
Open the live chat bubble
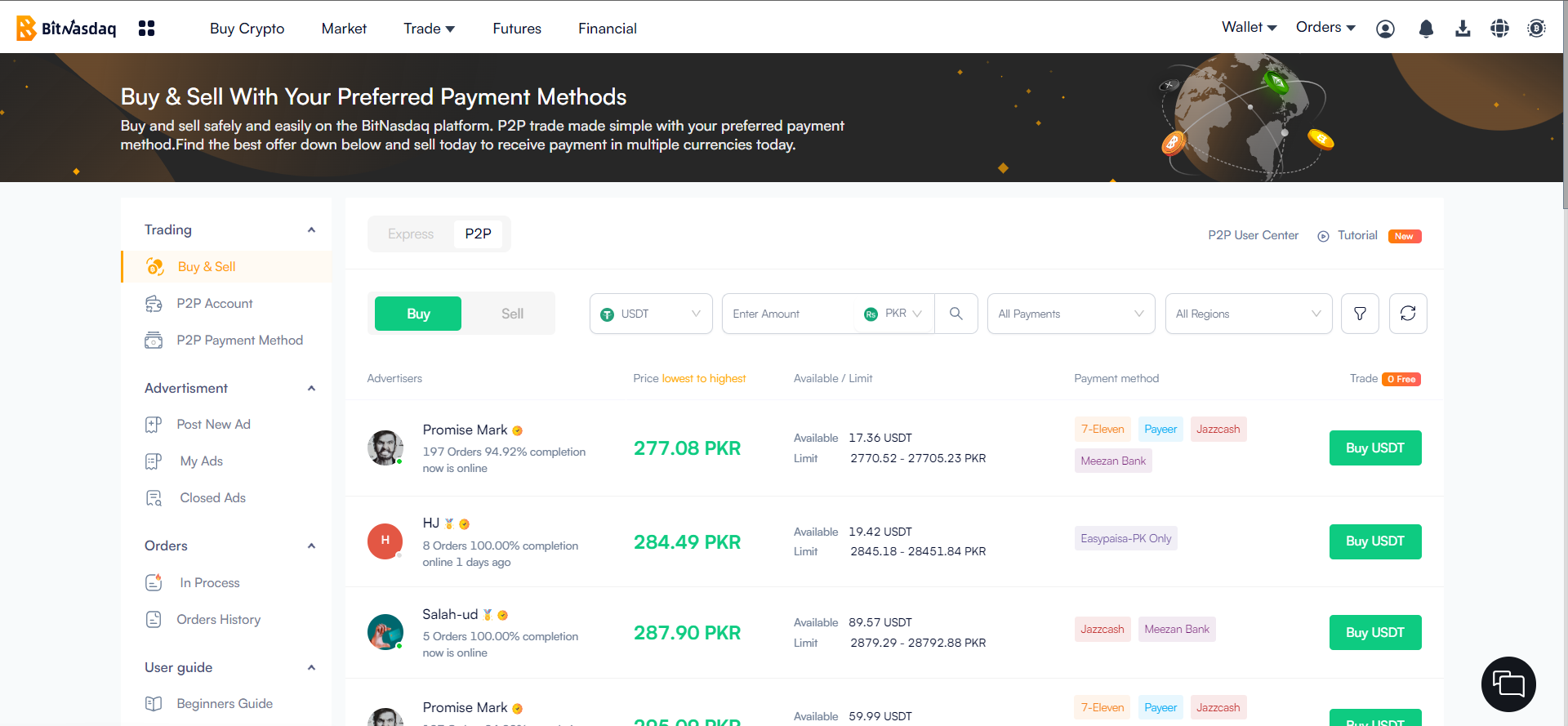coord(1508,684)
